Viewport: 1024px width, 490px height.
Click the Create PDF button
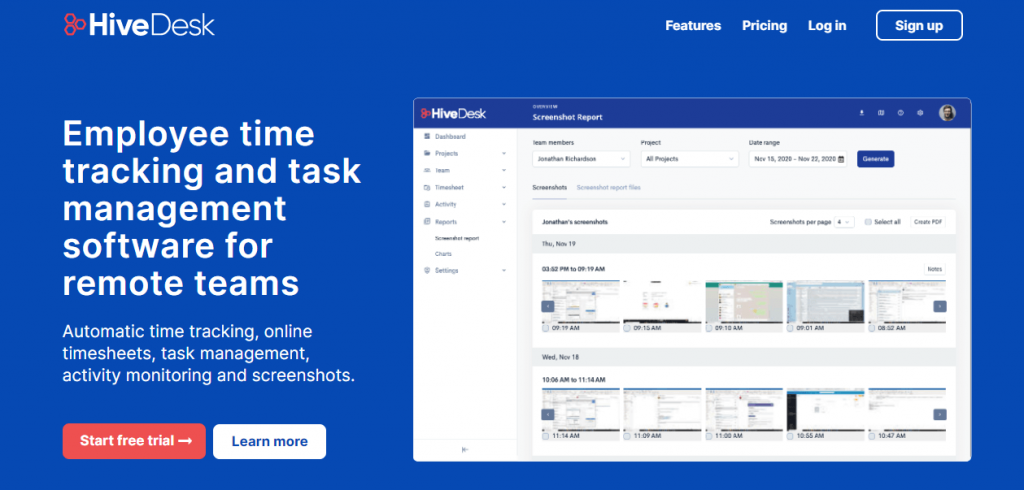[928, 222]
